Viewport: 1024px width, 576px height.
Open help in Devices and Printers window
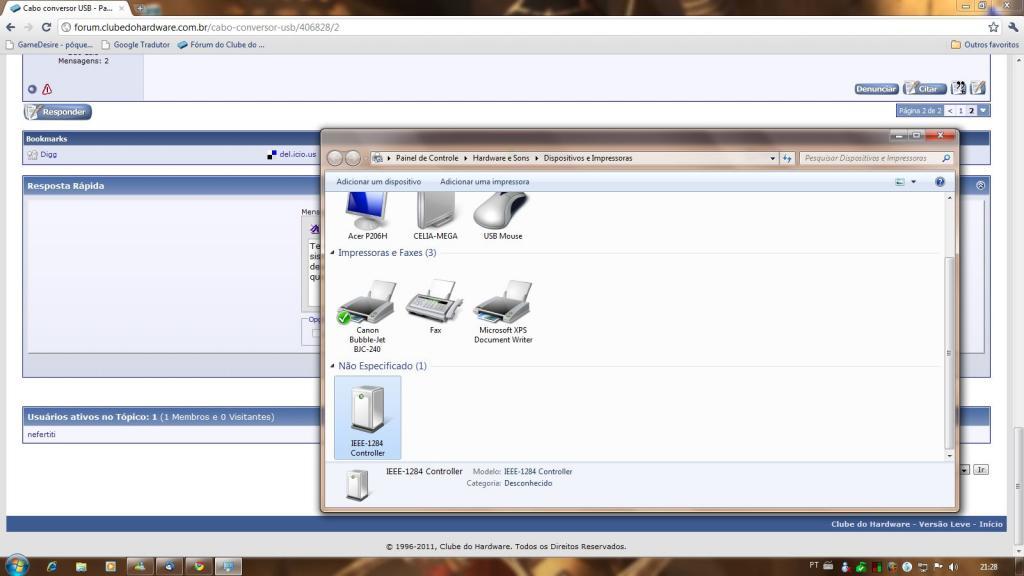940,182
